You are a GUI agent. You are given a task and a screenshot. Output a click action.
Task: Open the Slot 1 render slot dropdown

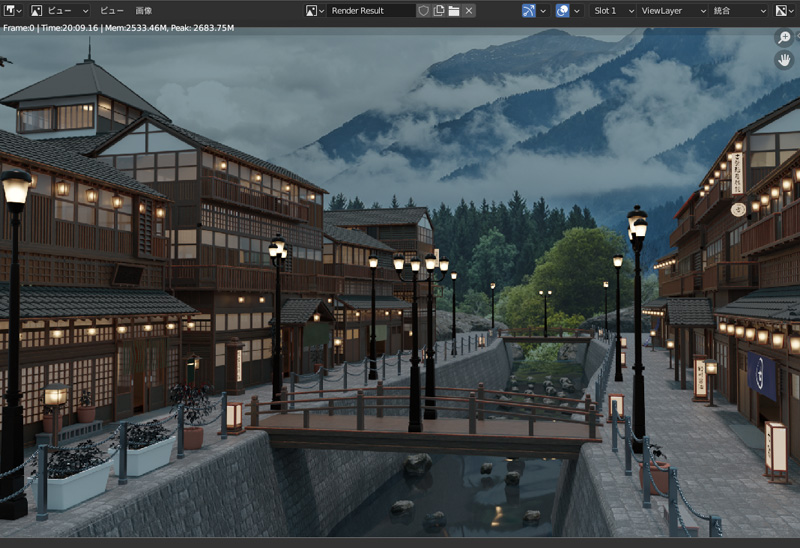(x=612, y=10)
